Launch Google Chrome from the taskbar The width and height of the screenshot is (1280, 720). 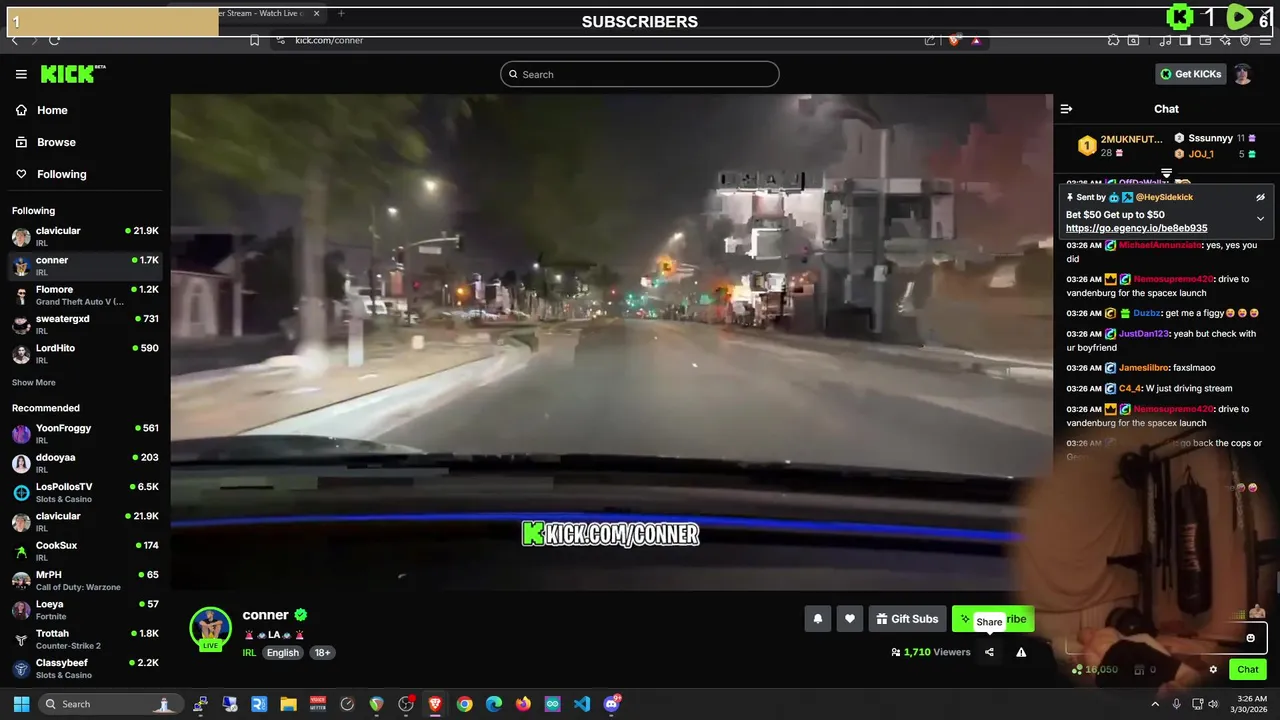pyautogui.click(x=464, y=704)
